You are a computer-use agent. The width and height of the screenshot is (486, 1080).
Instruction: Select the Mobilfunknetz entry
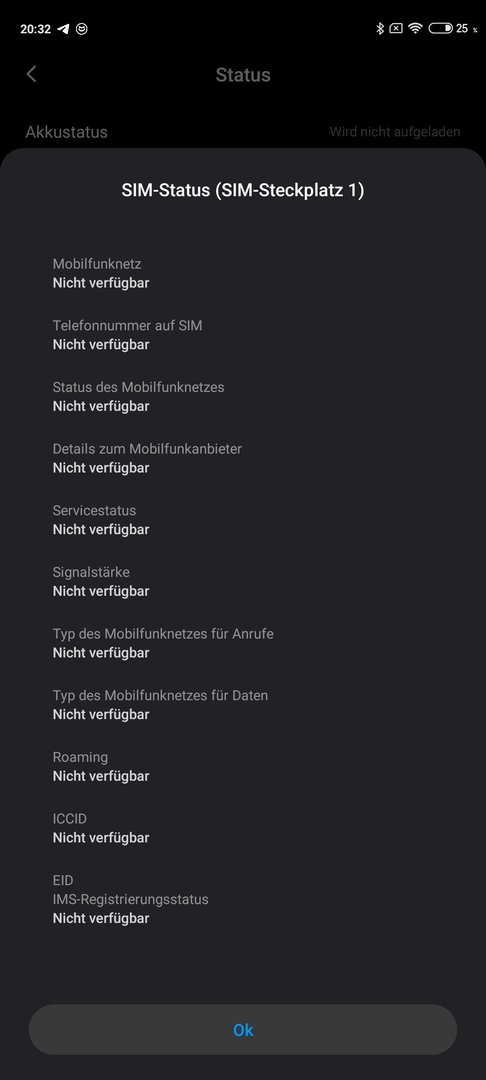point(243,273)
